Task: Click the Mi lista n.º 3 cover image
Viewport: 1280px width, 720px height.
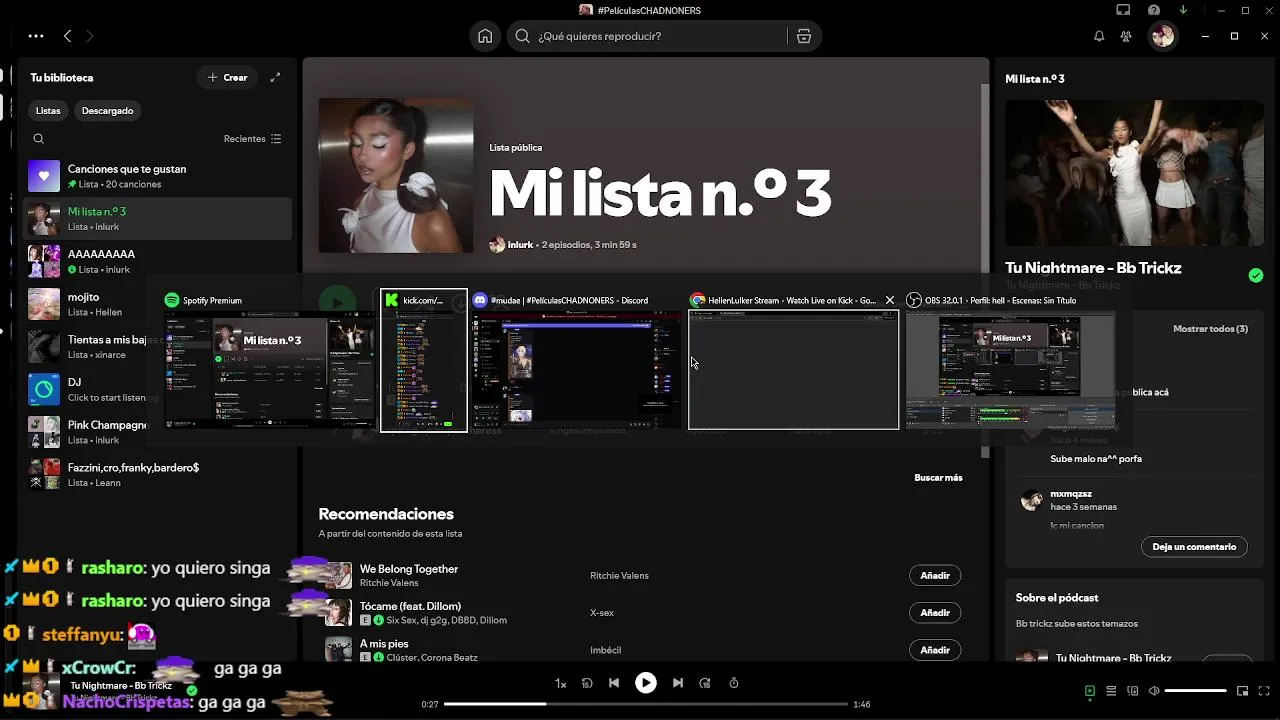Action: 396,175
